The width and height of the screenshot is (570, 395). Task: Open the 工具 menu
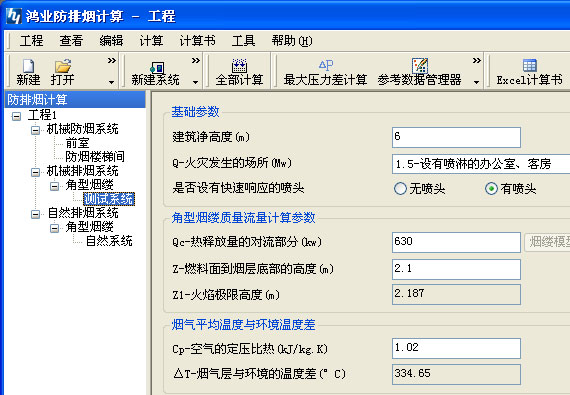click(243, 41)
